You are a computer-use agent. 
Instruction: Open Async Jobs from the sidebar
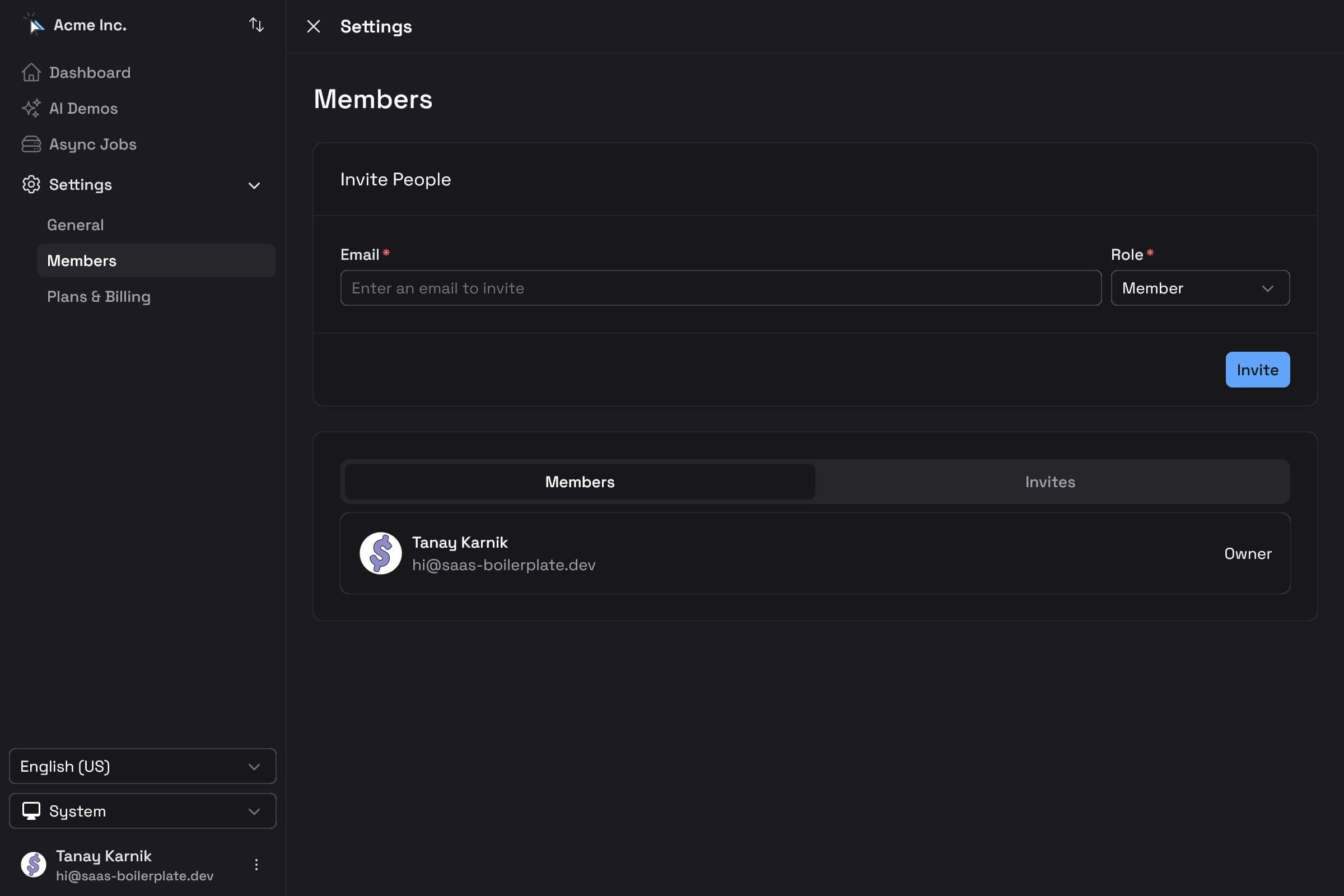click(92, 144)
